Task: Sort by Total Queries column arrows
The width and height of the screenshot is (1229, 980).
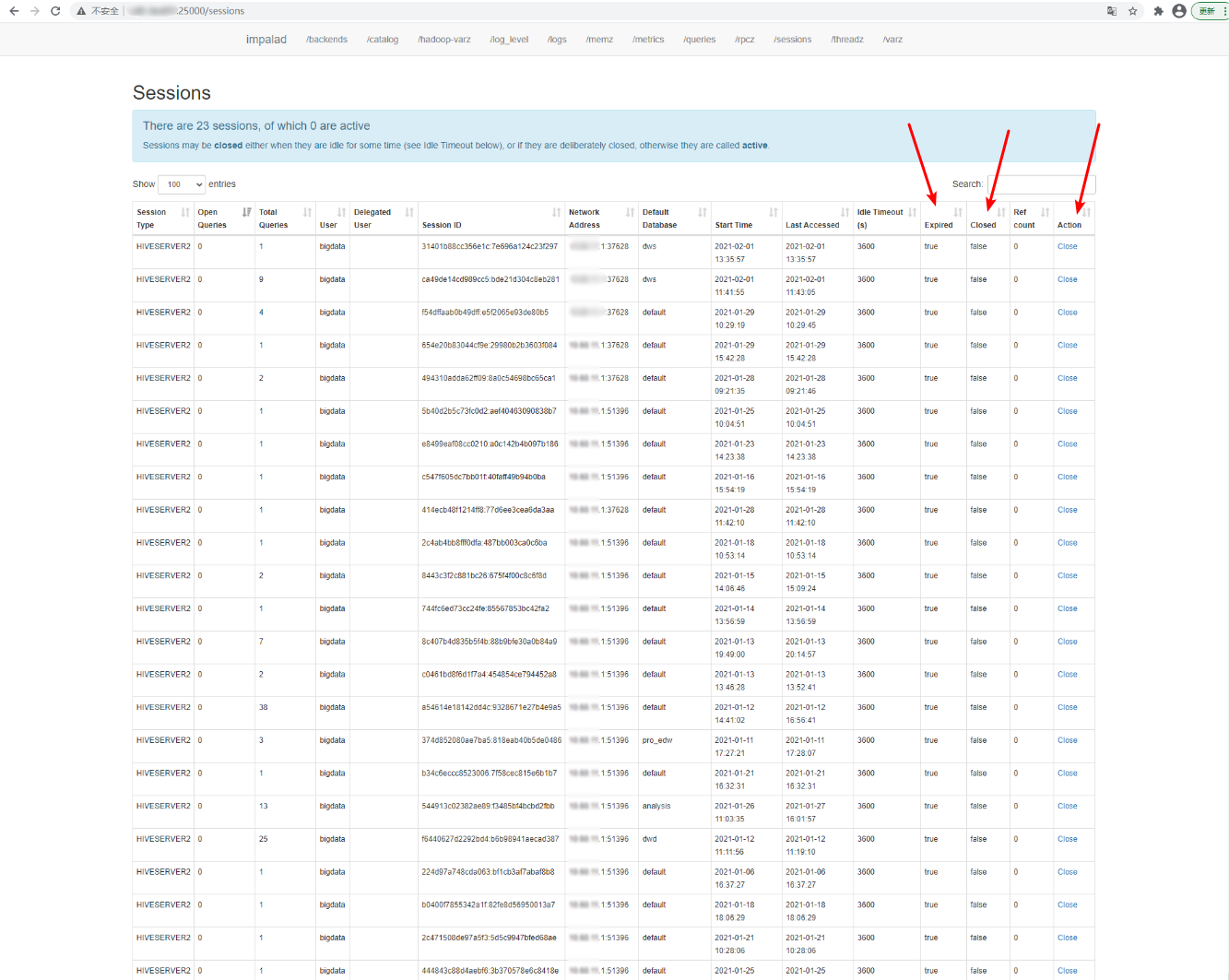Action: point(307,212)
